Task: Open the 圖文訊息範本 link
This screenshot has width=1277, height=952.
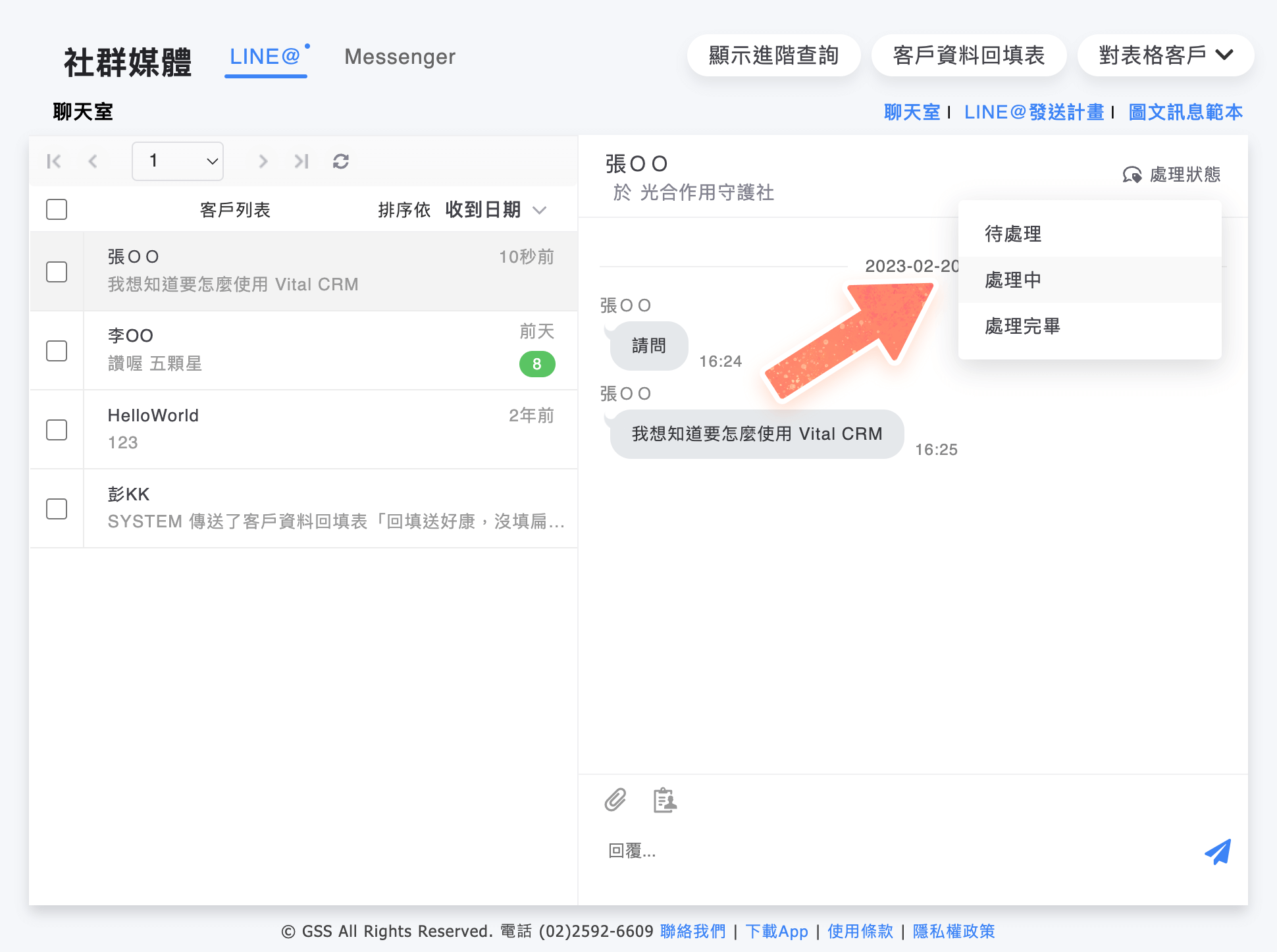Action: [x=1186, y=113]
